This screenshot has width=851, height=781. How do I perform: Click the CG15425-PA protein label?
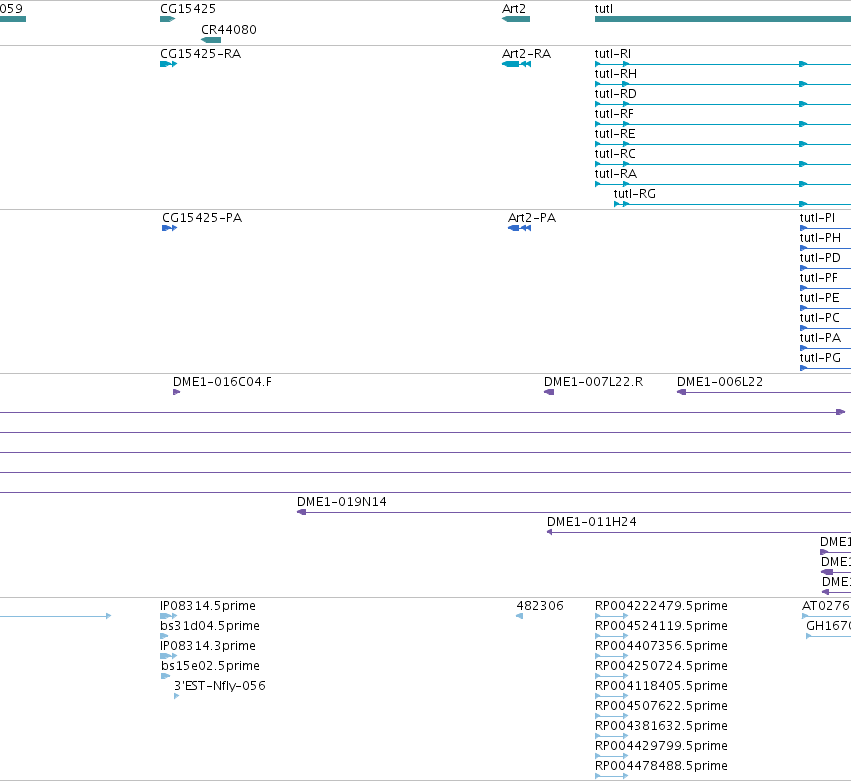click(202, 218)
